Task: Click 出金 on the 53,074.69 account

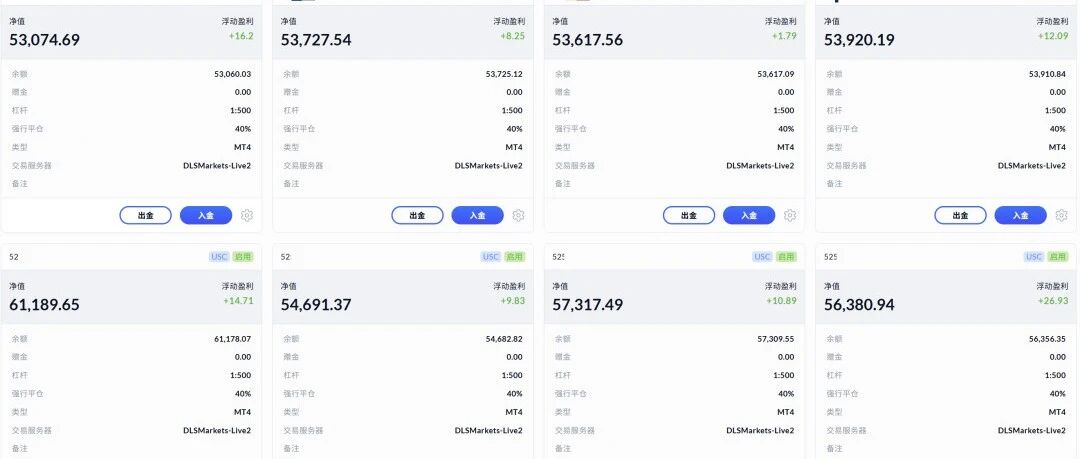Action: (145, 215)
